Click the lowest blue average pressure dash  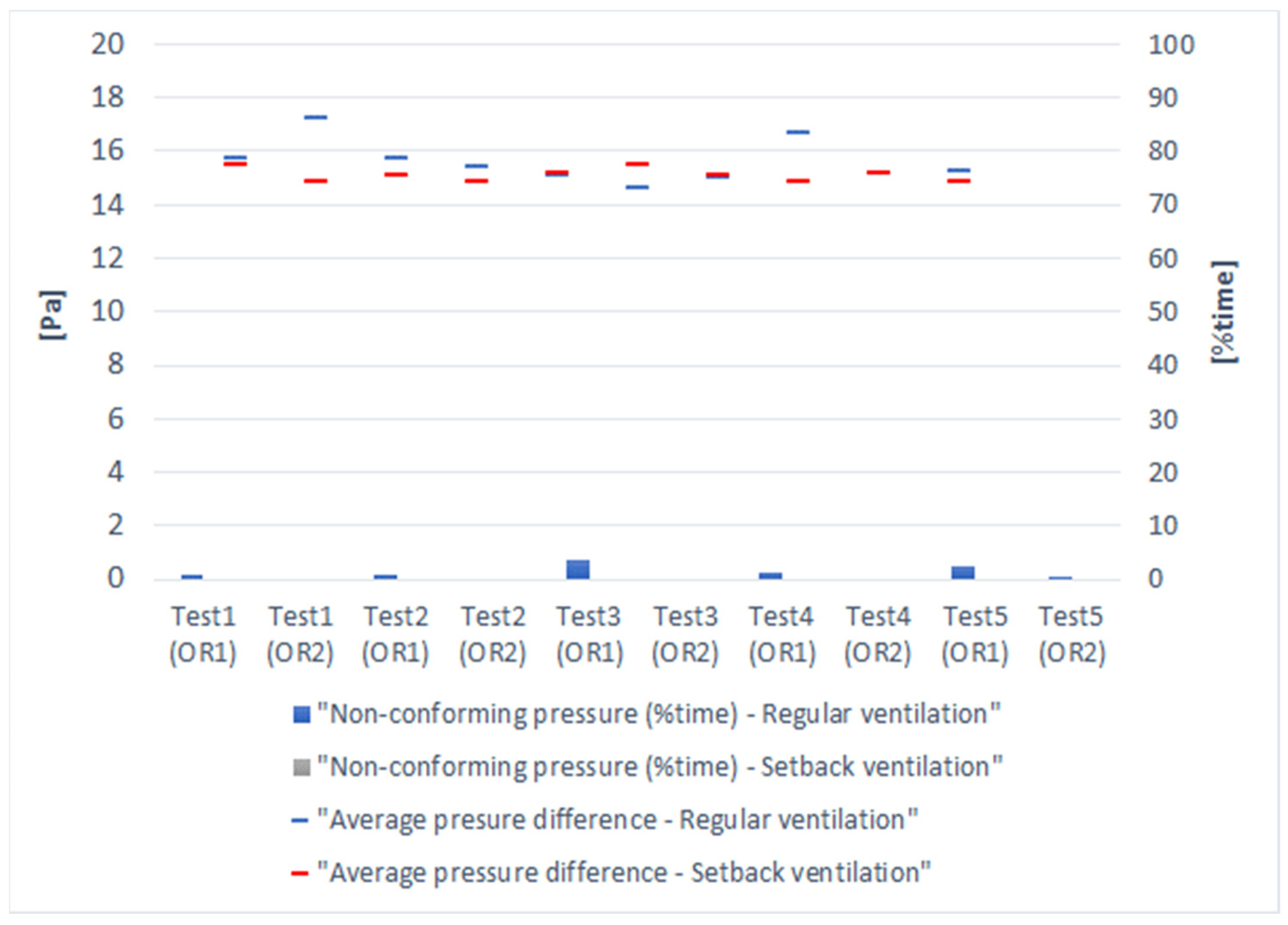point(637,187)
